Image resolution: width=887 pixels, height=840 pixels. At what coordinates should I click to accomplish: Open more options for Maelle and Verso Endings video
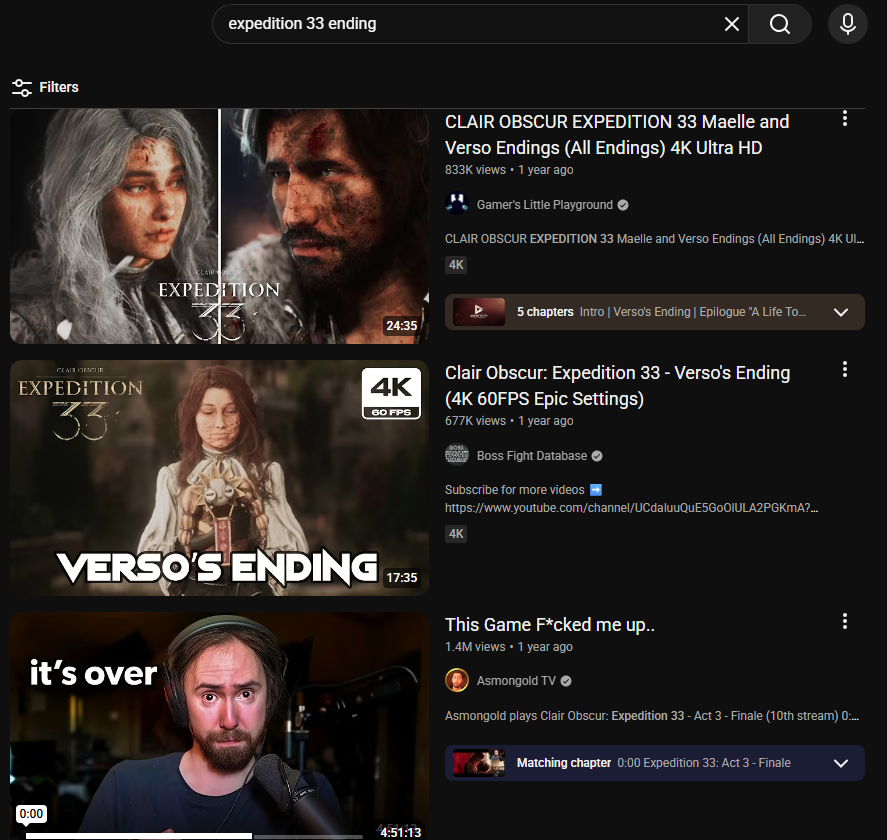[x=845, y=119]
